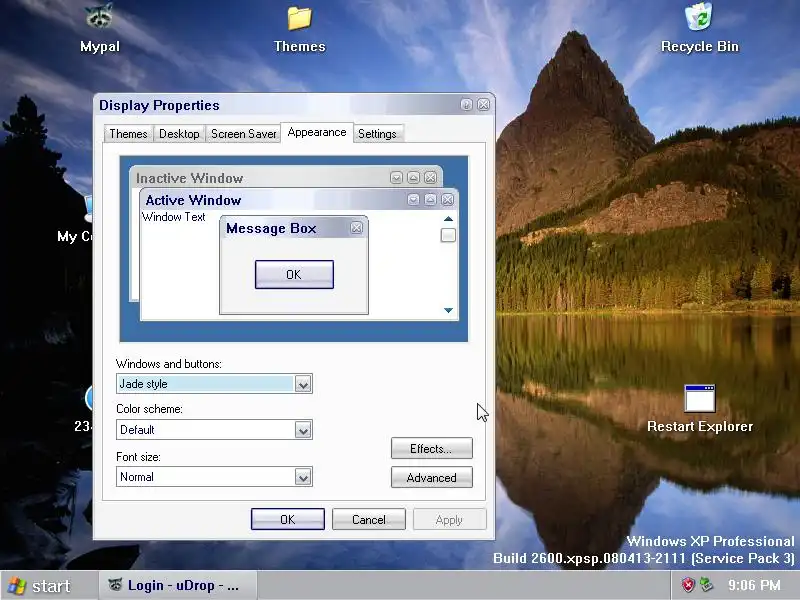This screenshot has width=800, height=600.
Task: Click the Window Text label in preview
Action: click(173, 217)
